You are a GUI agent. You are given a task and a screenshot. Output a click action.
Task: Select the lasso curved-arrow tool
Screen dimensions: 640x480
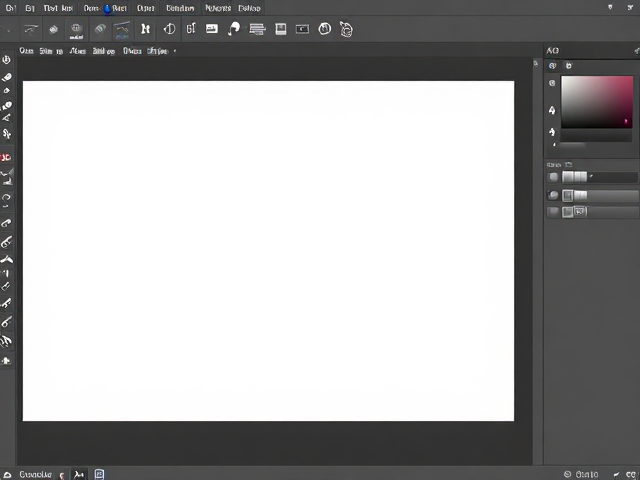tap(6, 200)
